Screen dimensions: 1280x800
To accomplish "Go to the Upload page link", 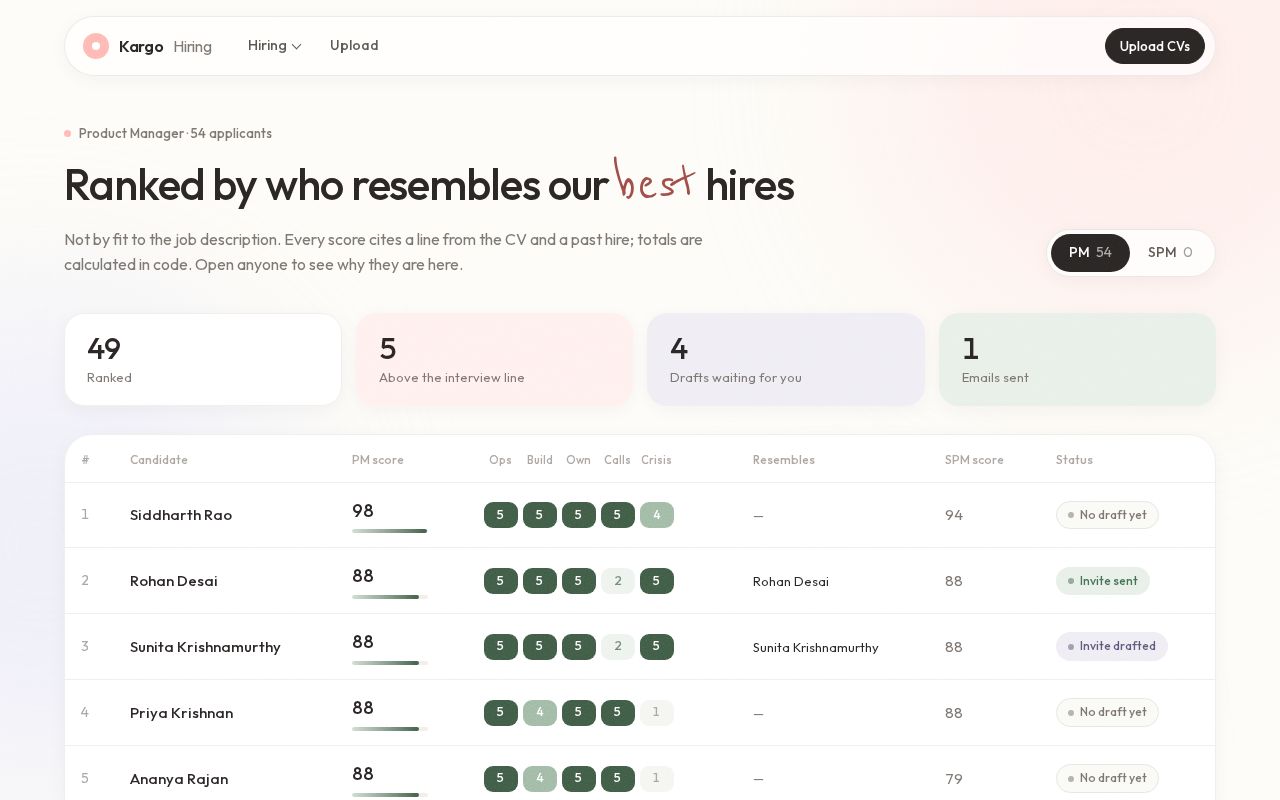I will 354,46.
